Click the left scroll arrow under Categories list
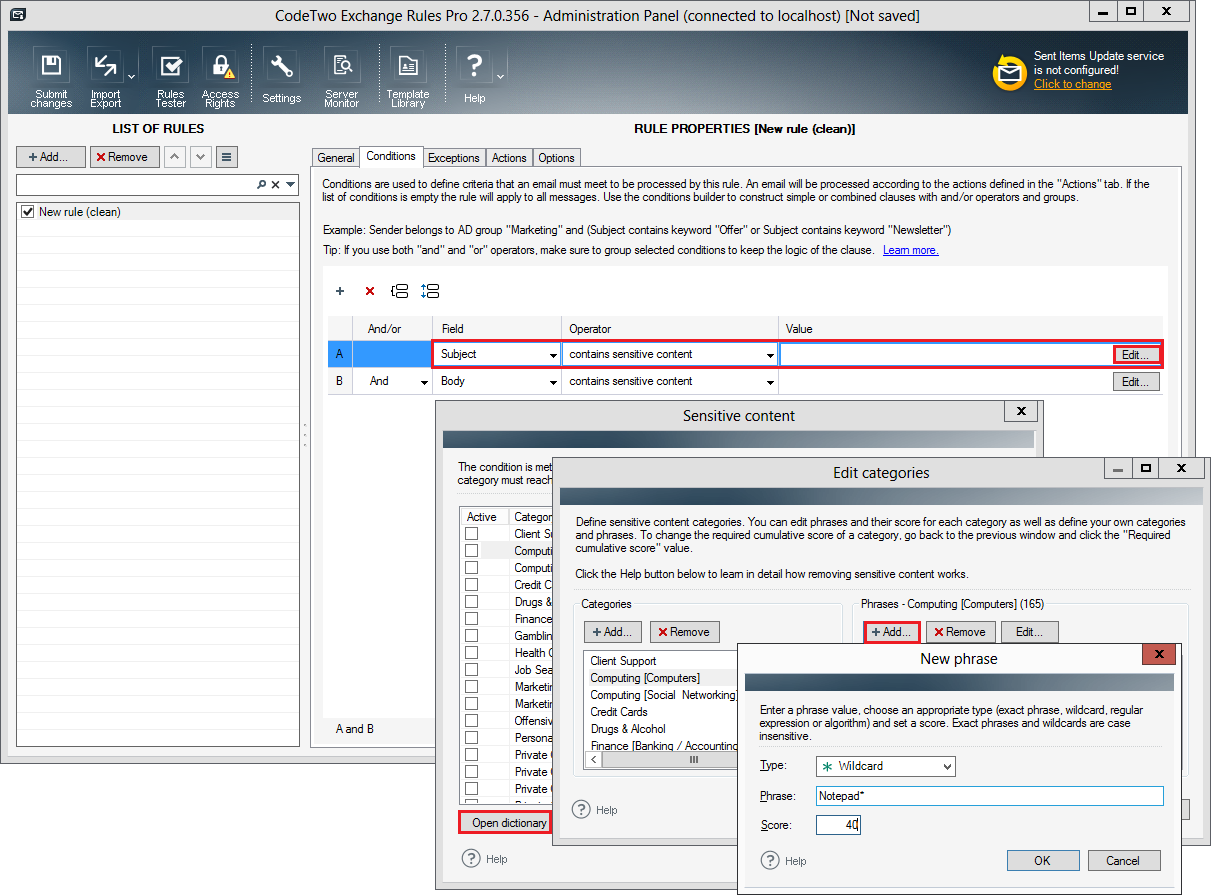This screenshot has height=895, width=1211. (x=593, y=760)
